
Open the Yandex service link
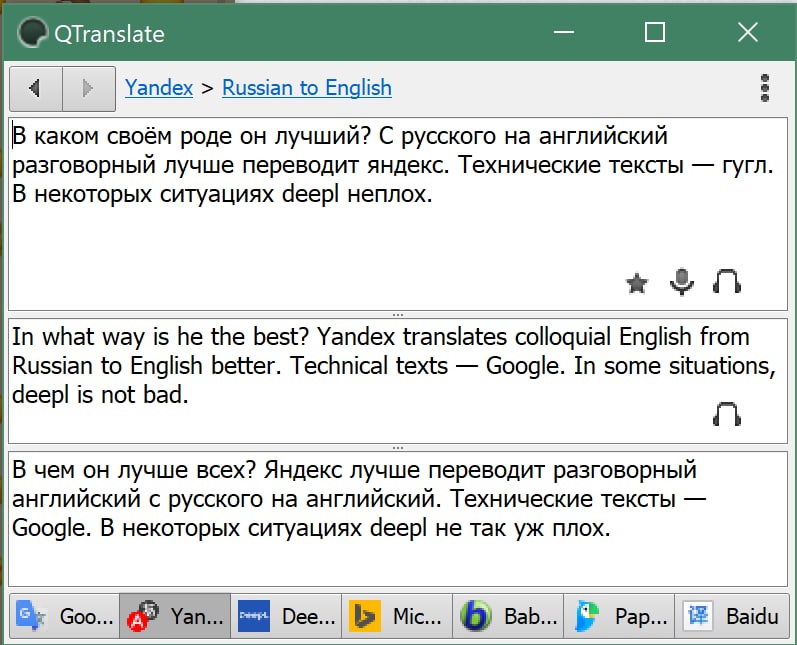click(x=159, y=88)
